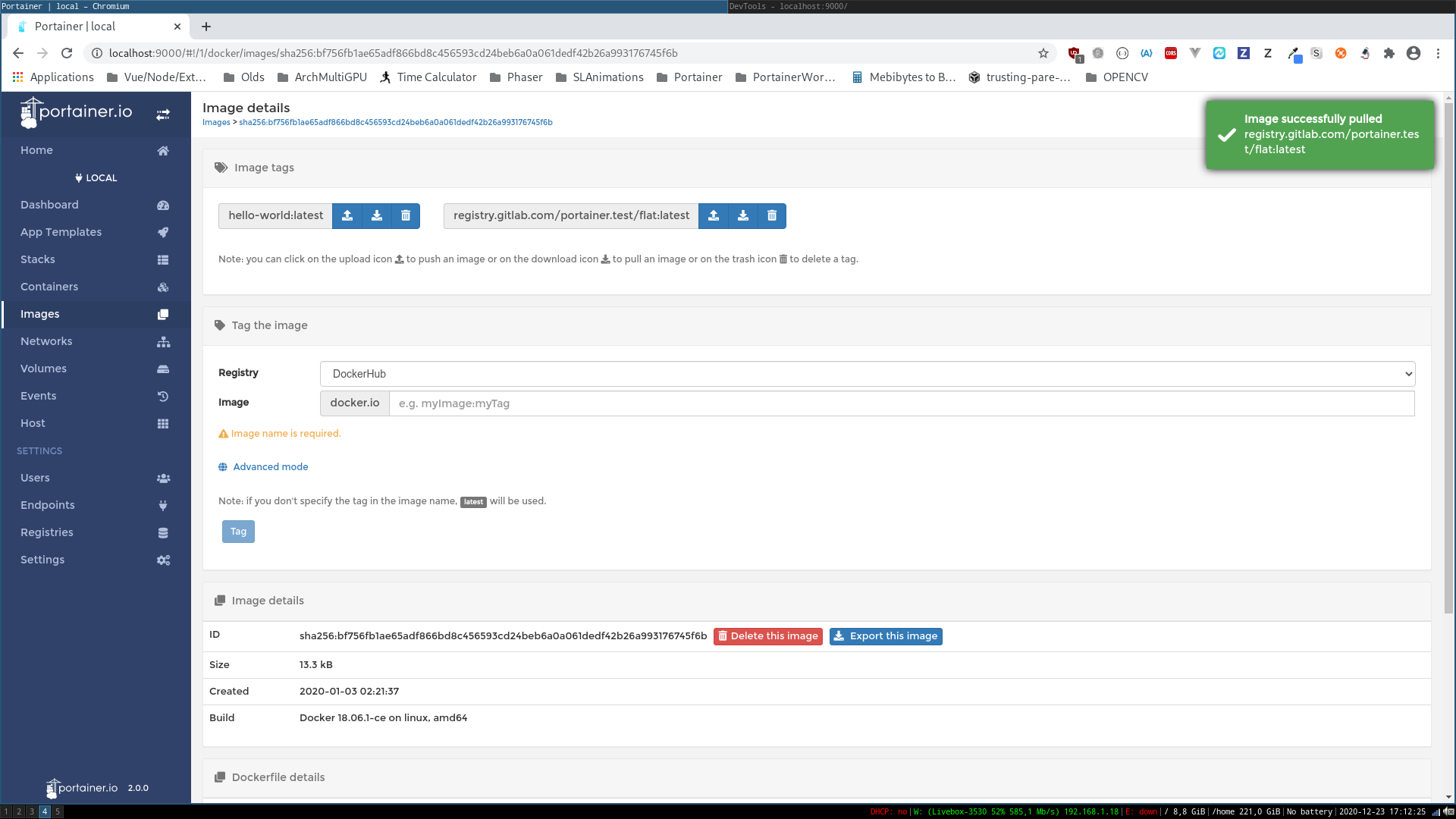Pull the registry.gitlab.com flat:latest tag
The height and width of the screenshot is (819, 1456).
(x=743, y=216)
